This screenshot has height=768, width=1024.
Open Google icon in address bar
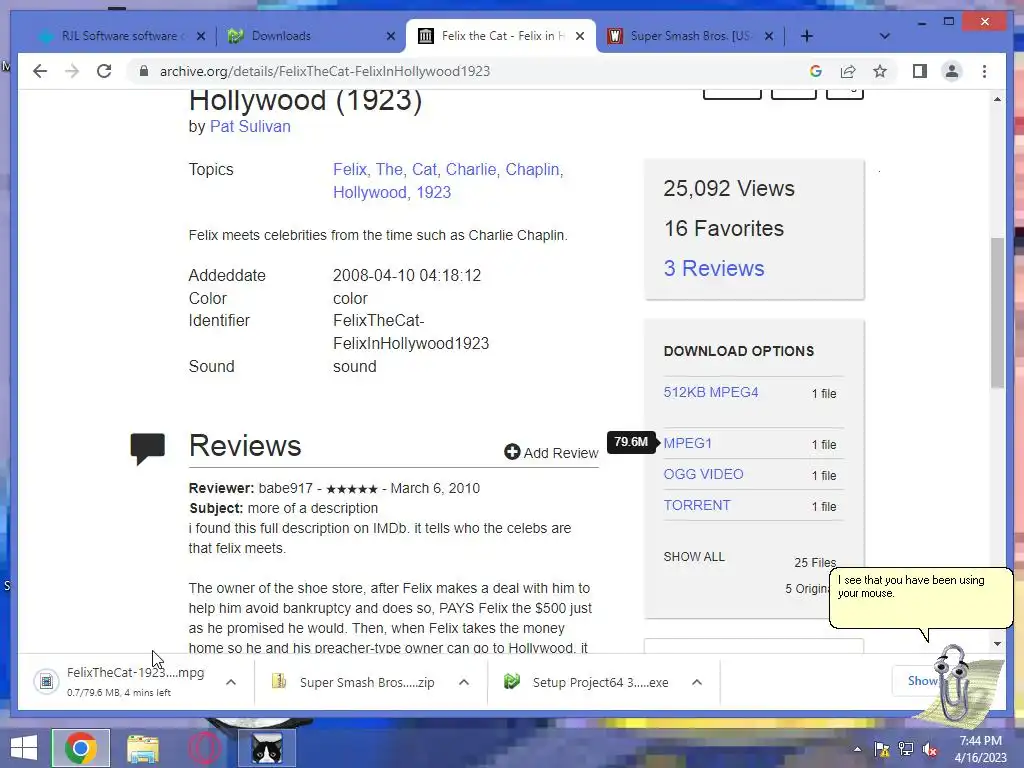[x=816, y=71]
